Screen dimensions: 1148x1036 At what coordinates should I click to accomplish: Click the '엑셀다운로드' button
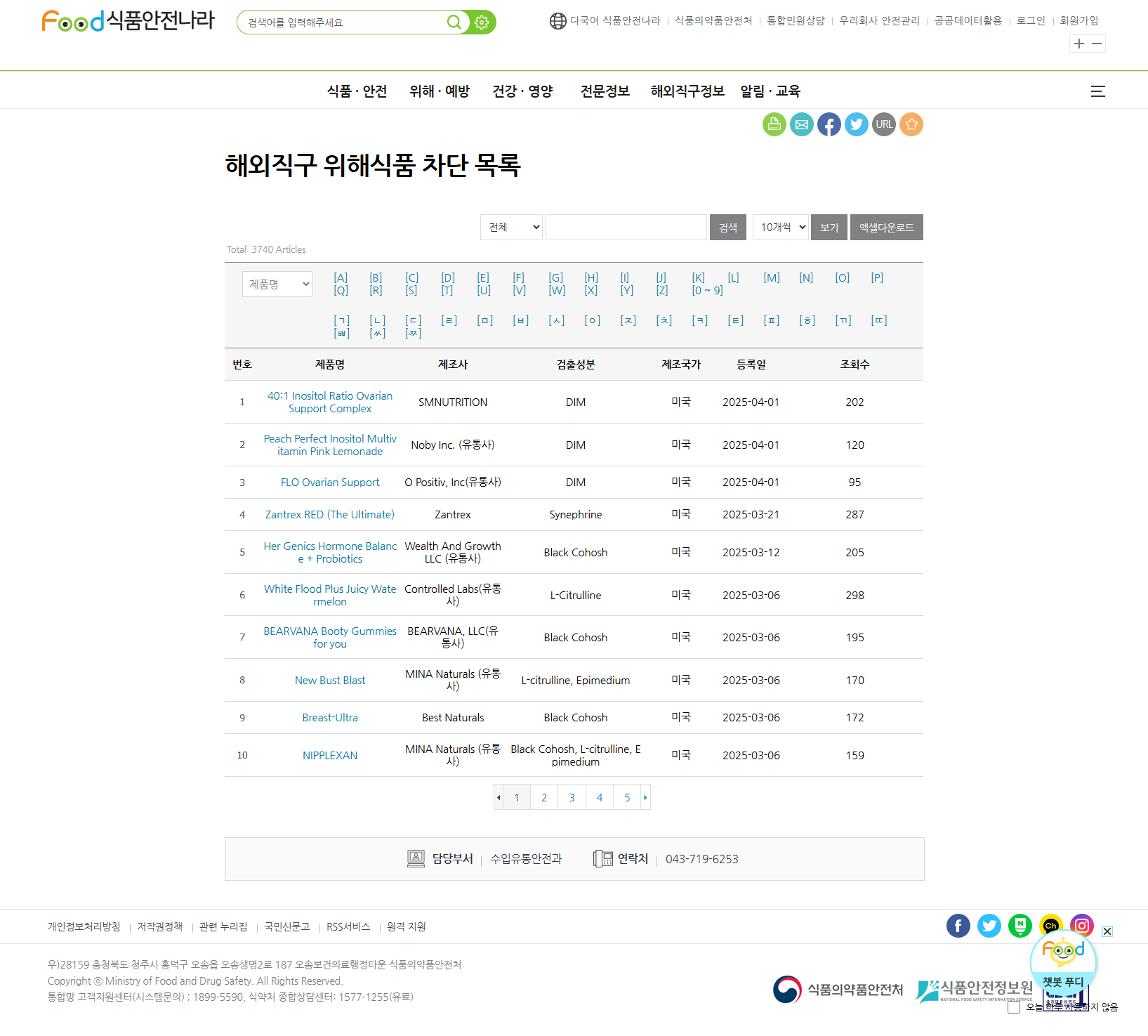coord(886,227)
